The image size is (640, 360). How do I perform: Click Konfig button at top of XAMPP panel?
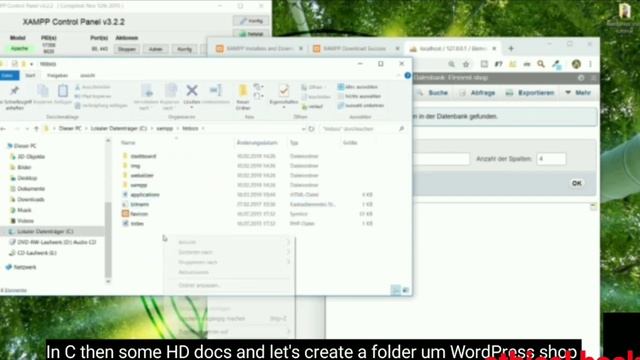251,21
